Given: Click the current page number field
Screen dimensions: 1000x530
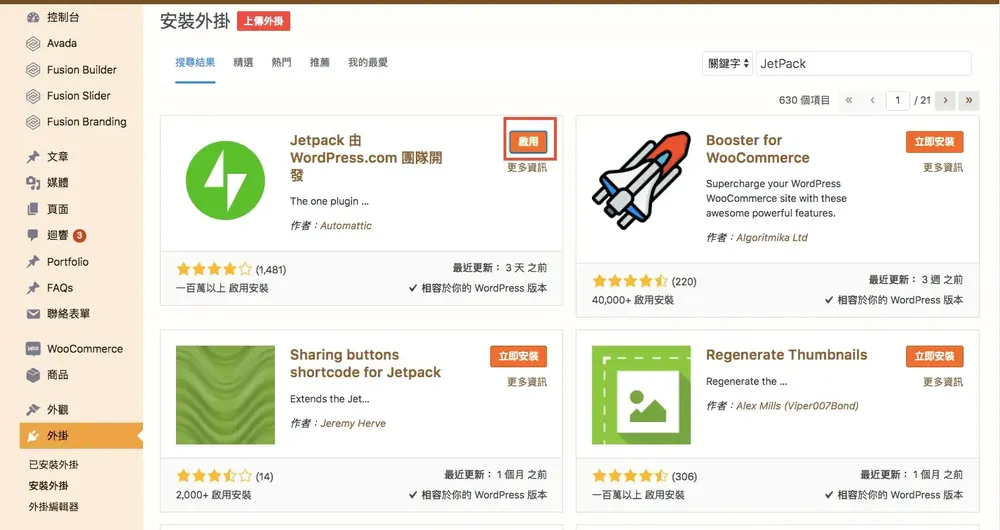Looking at the screenshot, I should (x=897, y=100).
